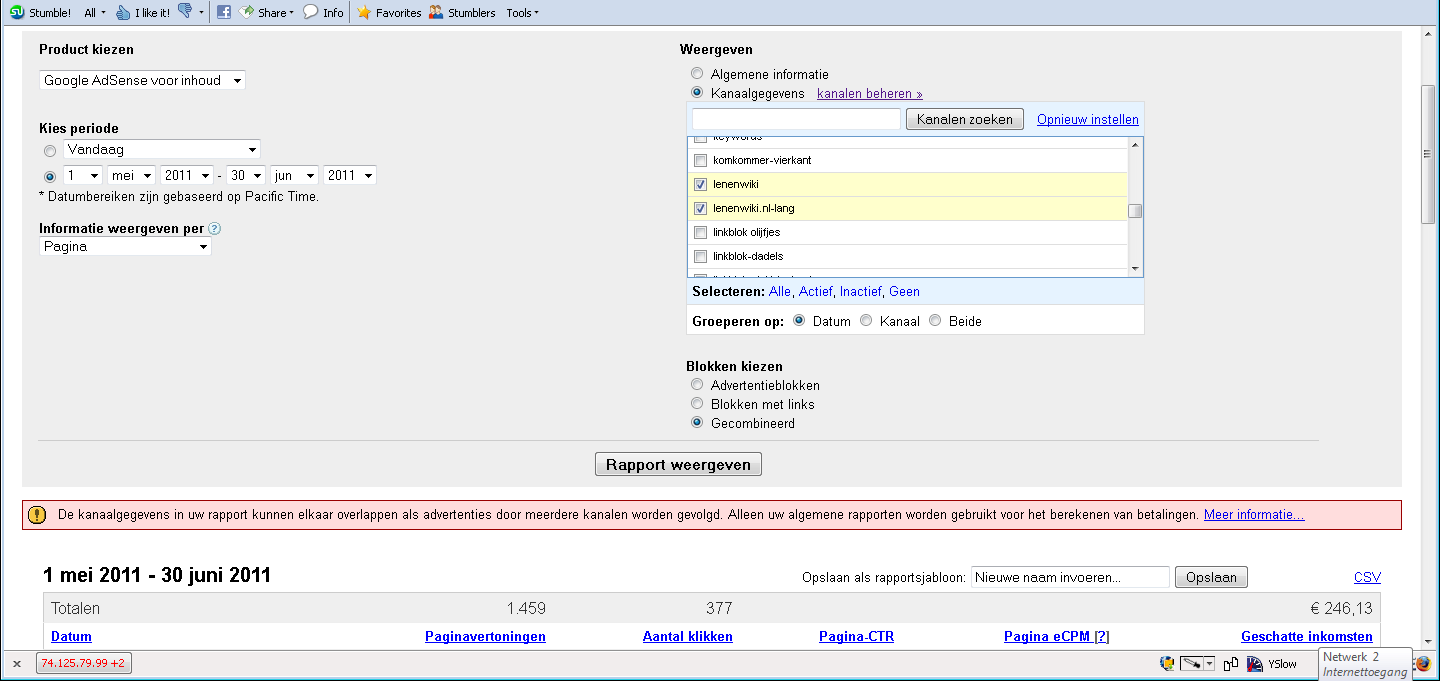Open the Tools menu in toolbar
The image size is (1441, 681).
[x=522, y=13]
